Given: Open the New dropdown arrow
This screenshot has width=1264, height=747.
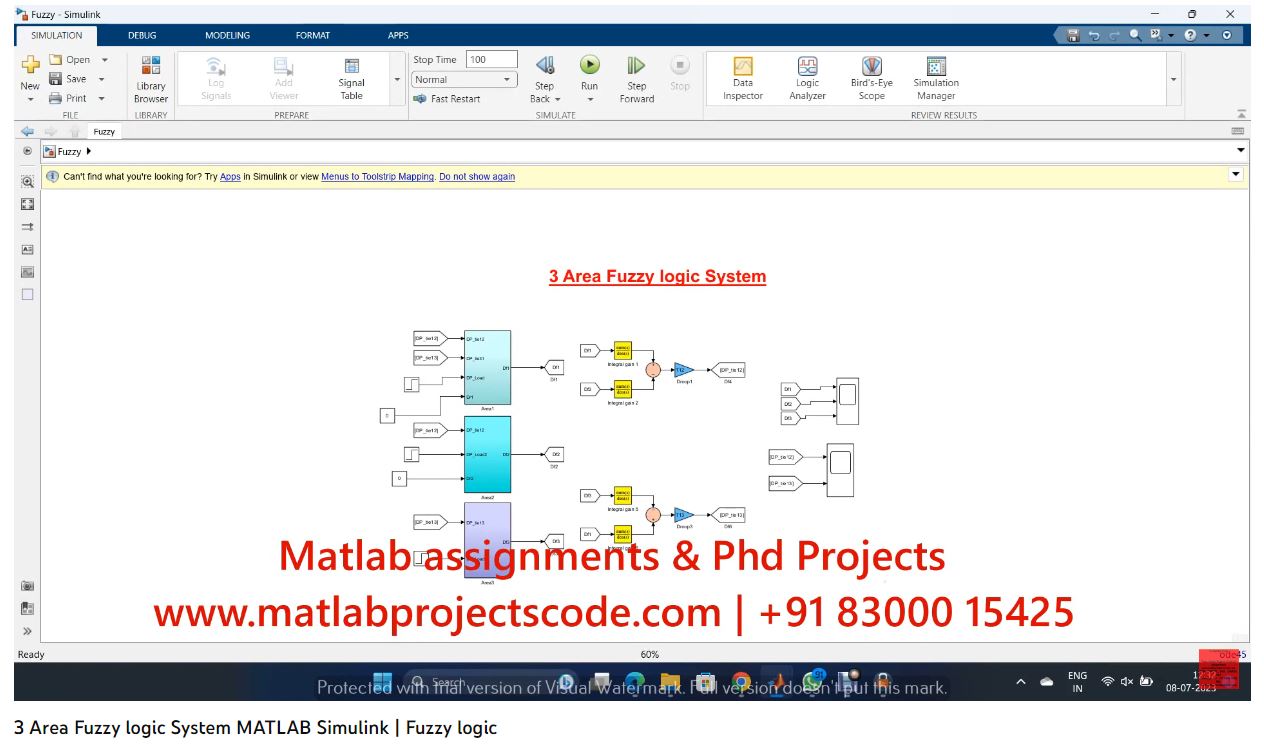Looking at the screenshot, I should click(30, 99).
